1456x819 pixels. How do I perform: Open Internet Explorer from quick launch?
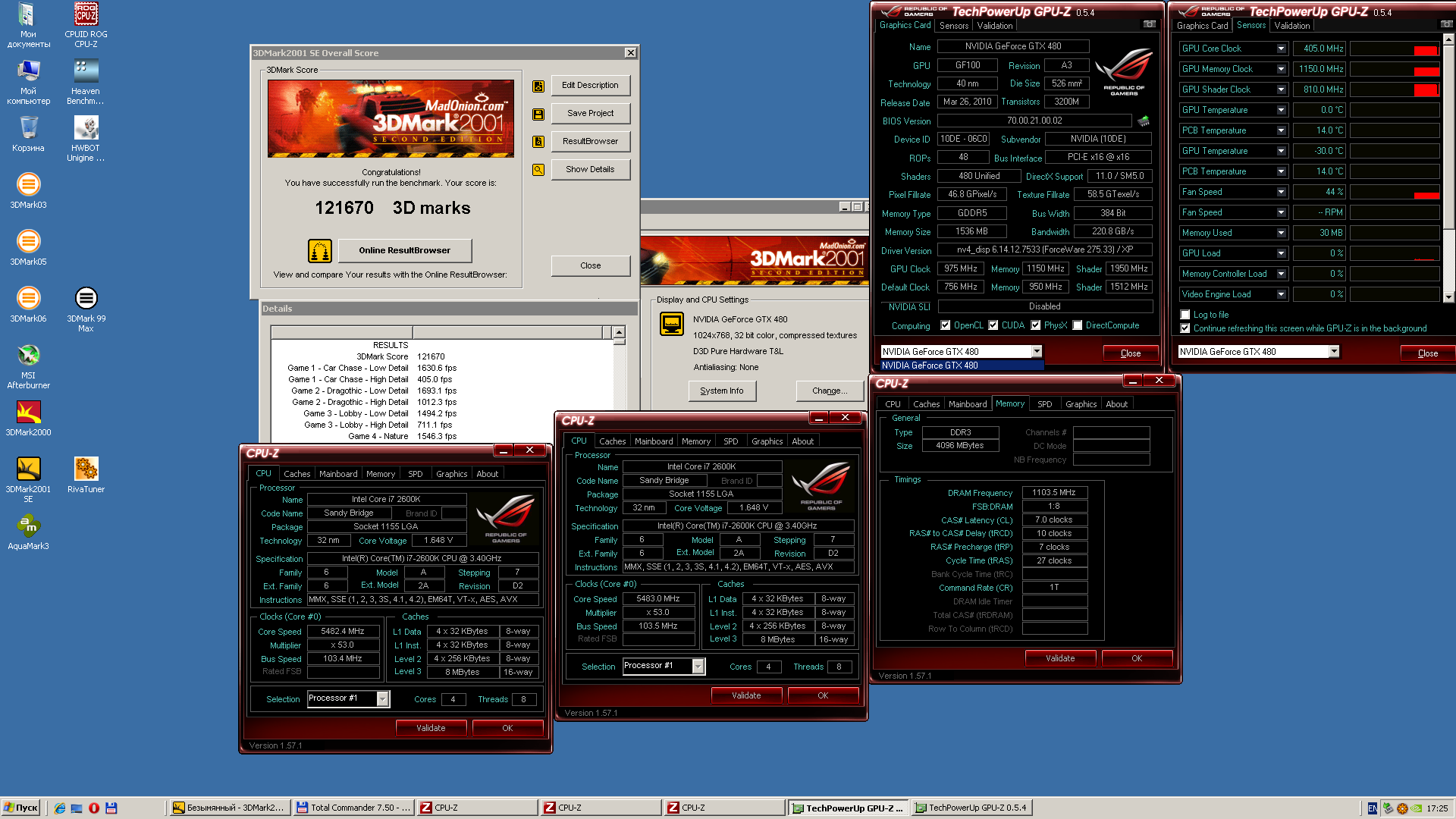60,808
